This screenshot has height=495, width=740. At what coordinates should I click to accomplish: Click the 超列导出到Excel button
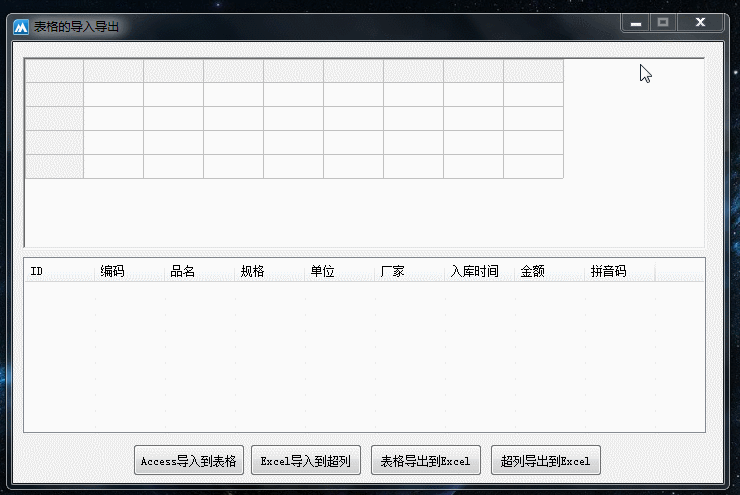(x=546, y=460)
